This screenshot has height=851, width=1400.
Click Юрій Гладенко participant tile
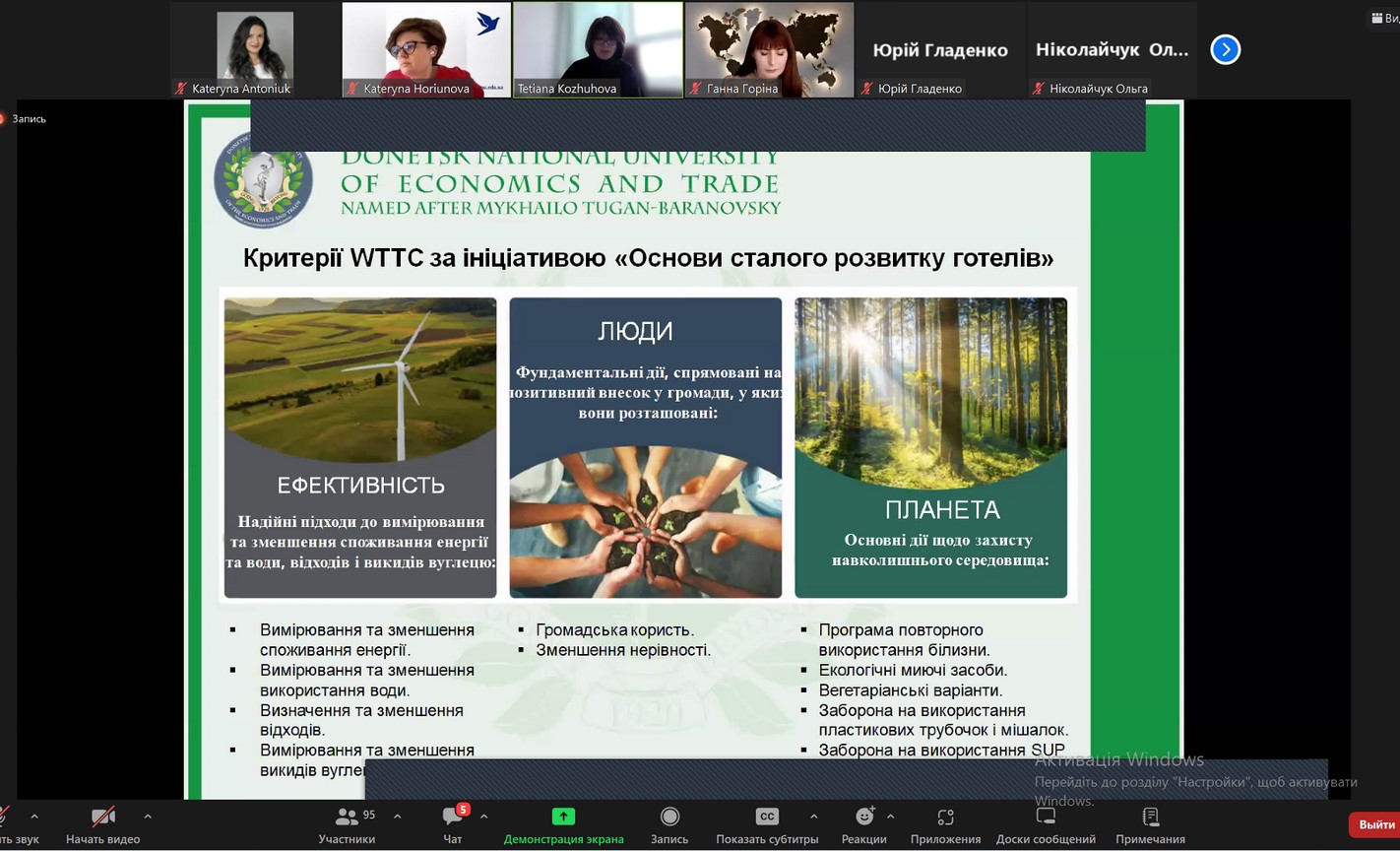pyautogui.click(x=939, y=49)
